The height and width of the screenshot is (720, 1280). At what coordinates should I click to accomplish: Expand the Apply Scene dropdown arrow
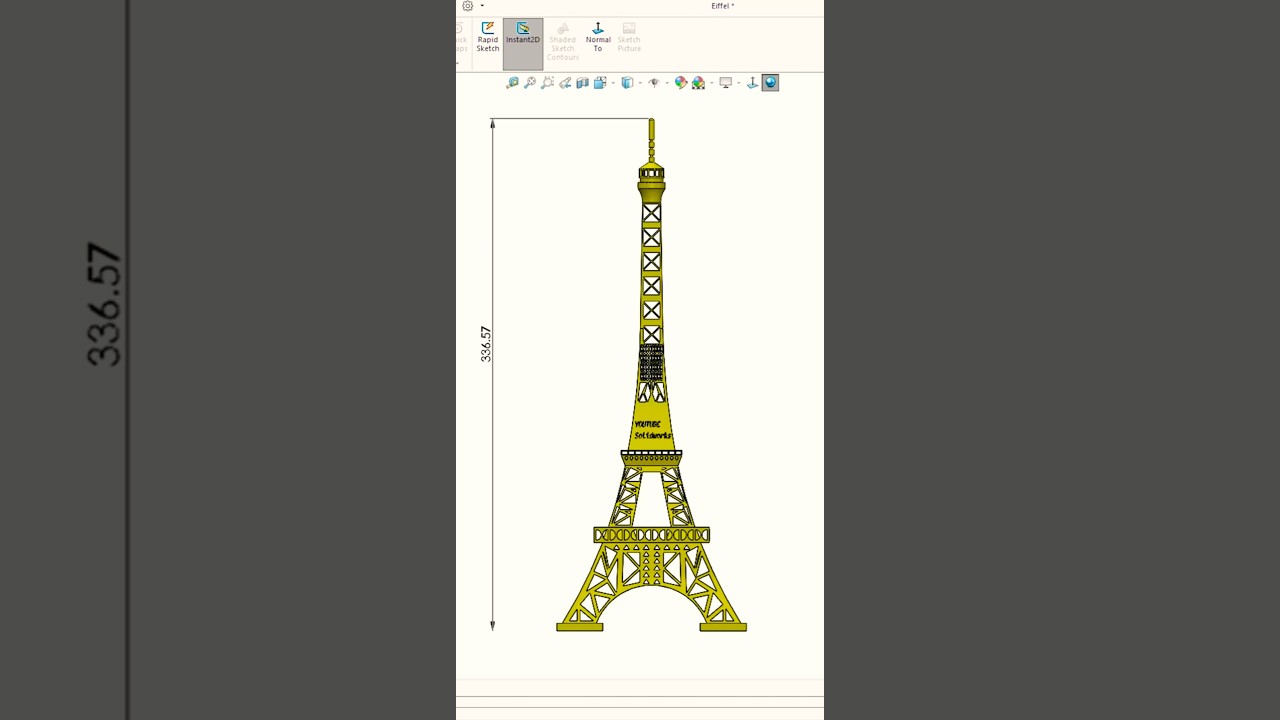[x=712, y=83]
